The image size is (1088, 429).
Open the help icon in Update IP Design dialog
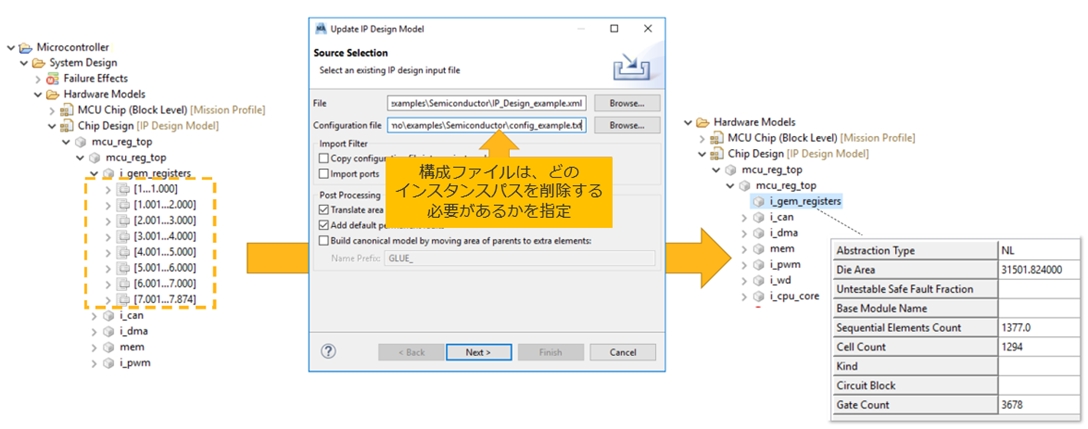(x=329, y=351)
